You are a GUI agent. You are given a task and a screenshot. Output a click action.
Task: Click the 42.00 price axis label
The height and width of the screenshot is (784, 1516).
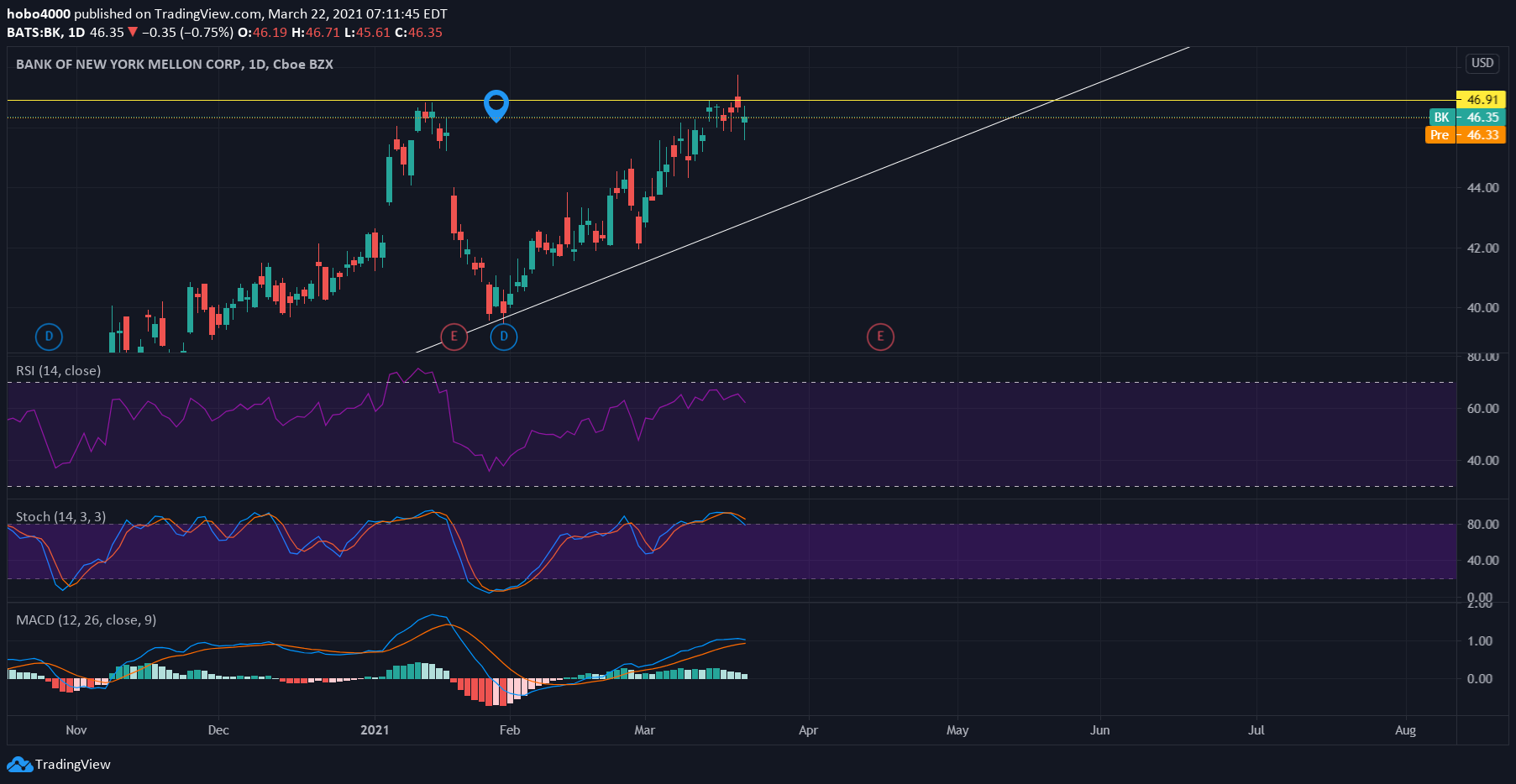(x=1482, y=248)
